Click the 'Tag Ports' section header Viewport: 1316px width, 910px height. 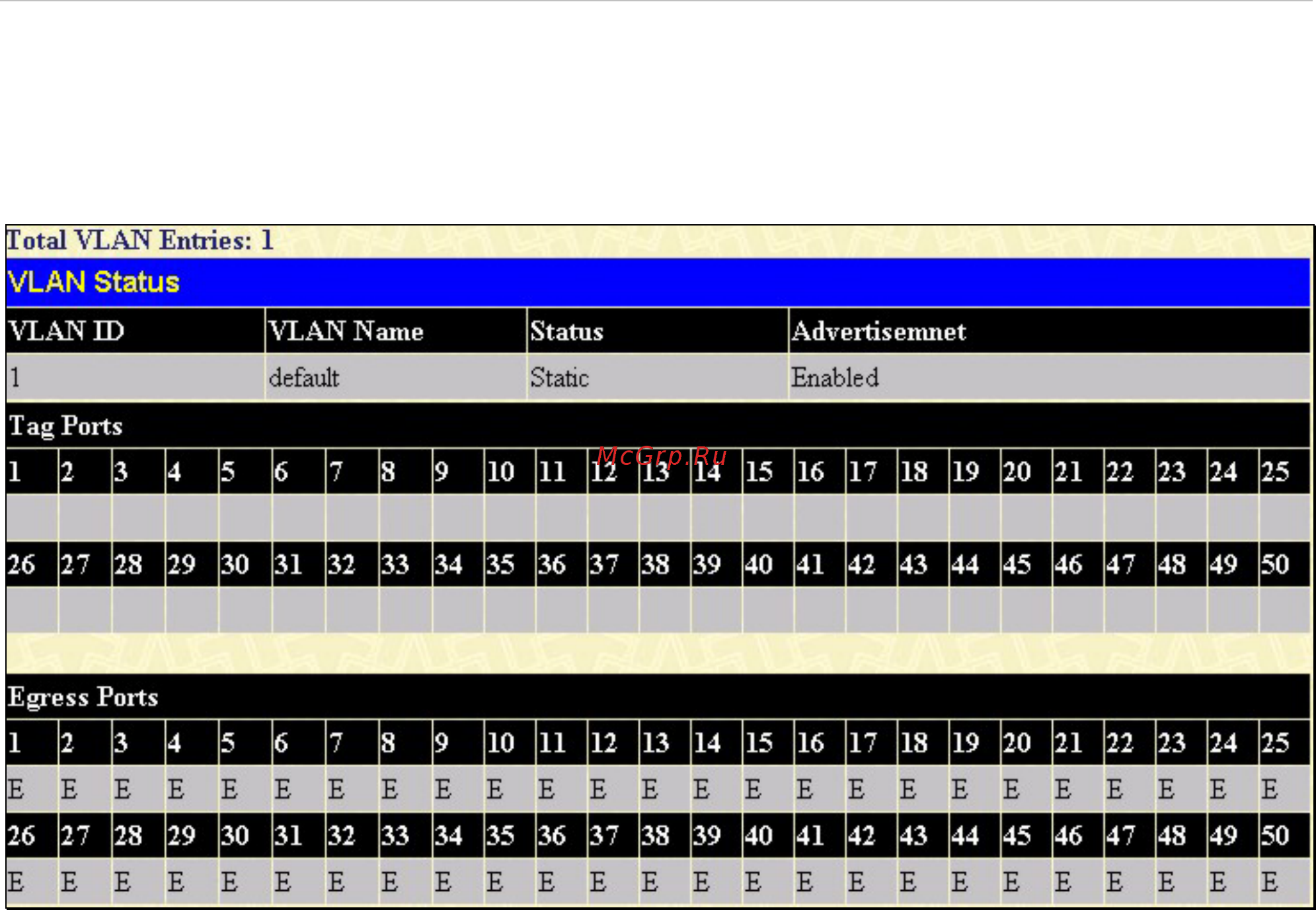(x=658, y=425)
